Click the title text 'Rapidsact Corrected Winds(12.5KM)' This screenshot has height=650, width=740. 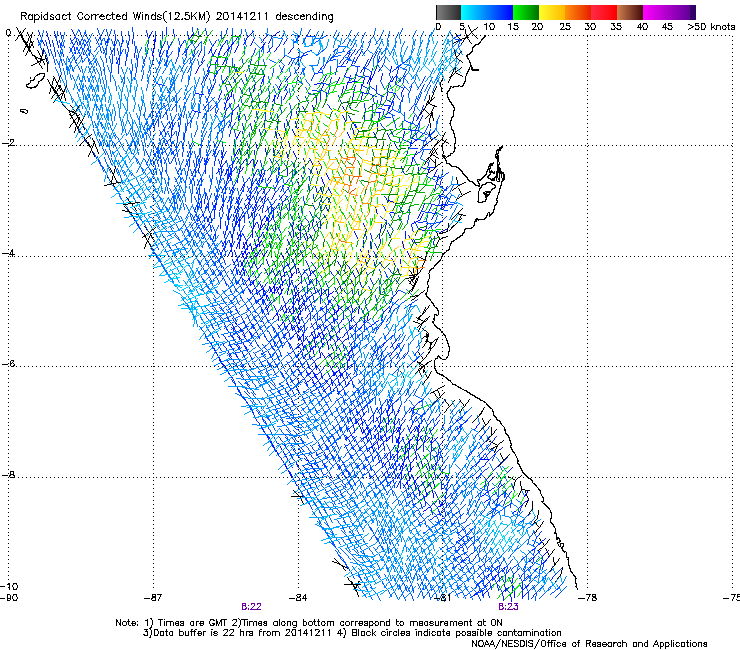pyautogui.click(x=115, y=17)
